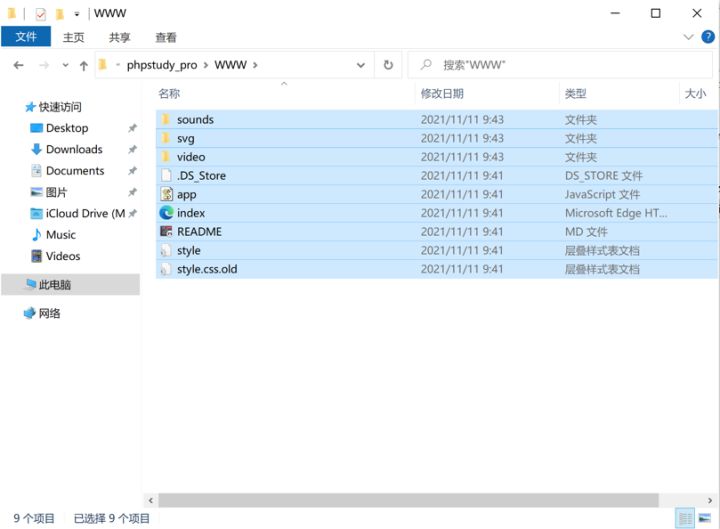Expand the ribbon with the chevron
The width and height of the screenshot is (720, 529).
[x=688, y=37]
